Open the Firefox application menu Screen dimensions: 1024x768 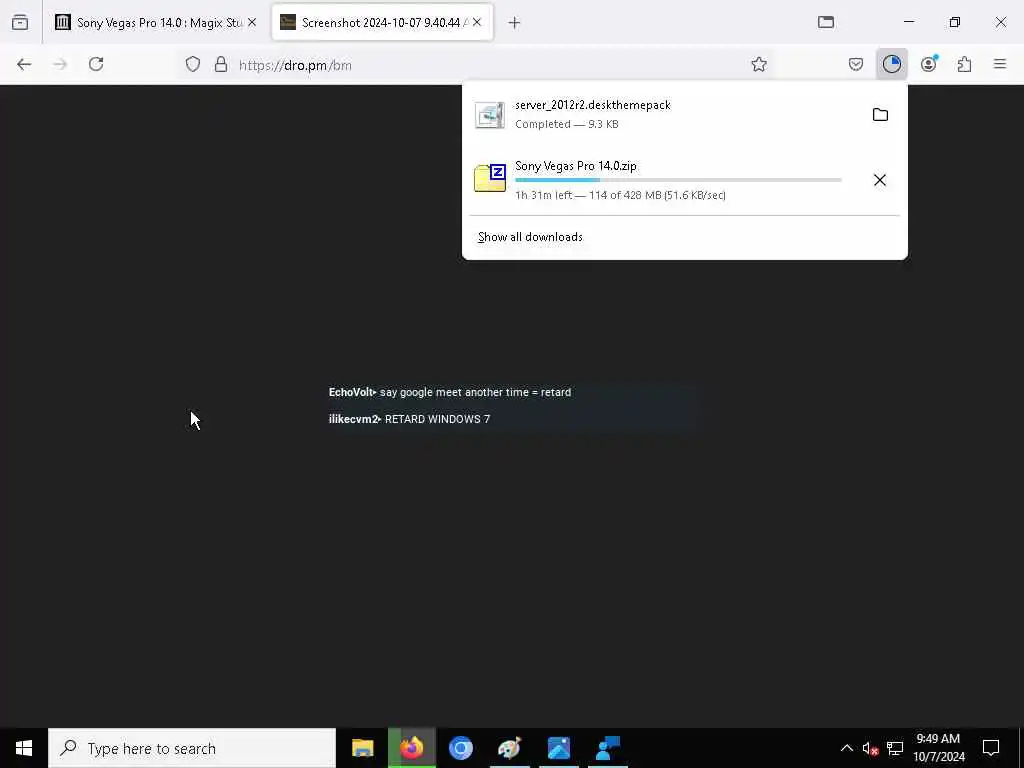[1000, 64]
